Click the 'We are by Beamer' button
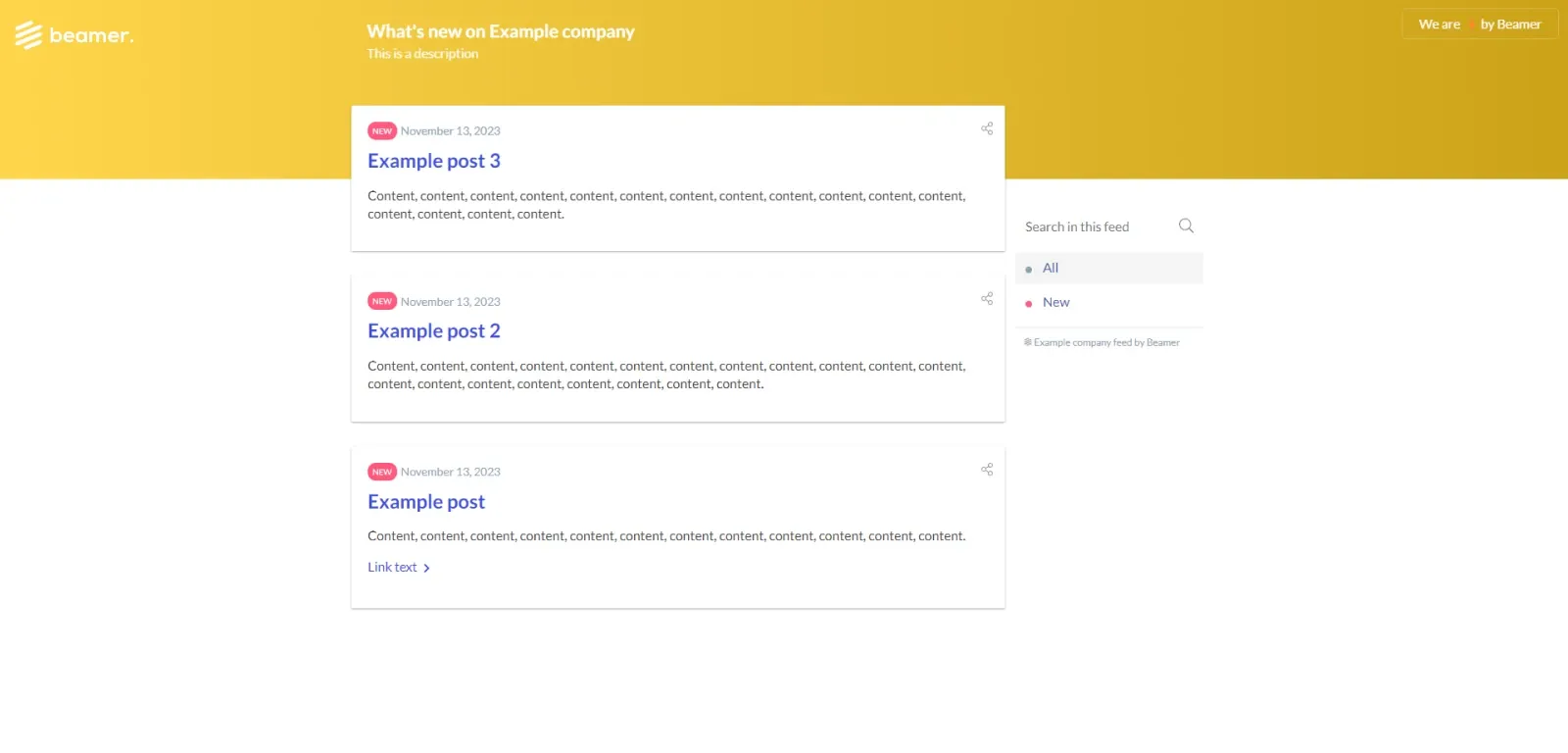The image size is (1568, 753). click(1480, 25)
